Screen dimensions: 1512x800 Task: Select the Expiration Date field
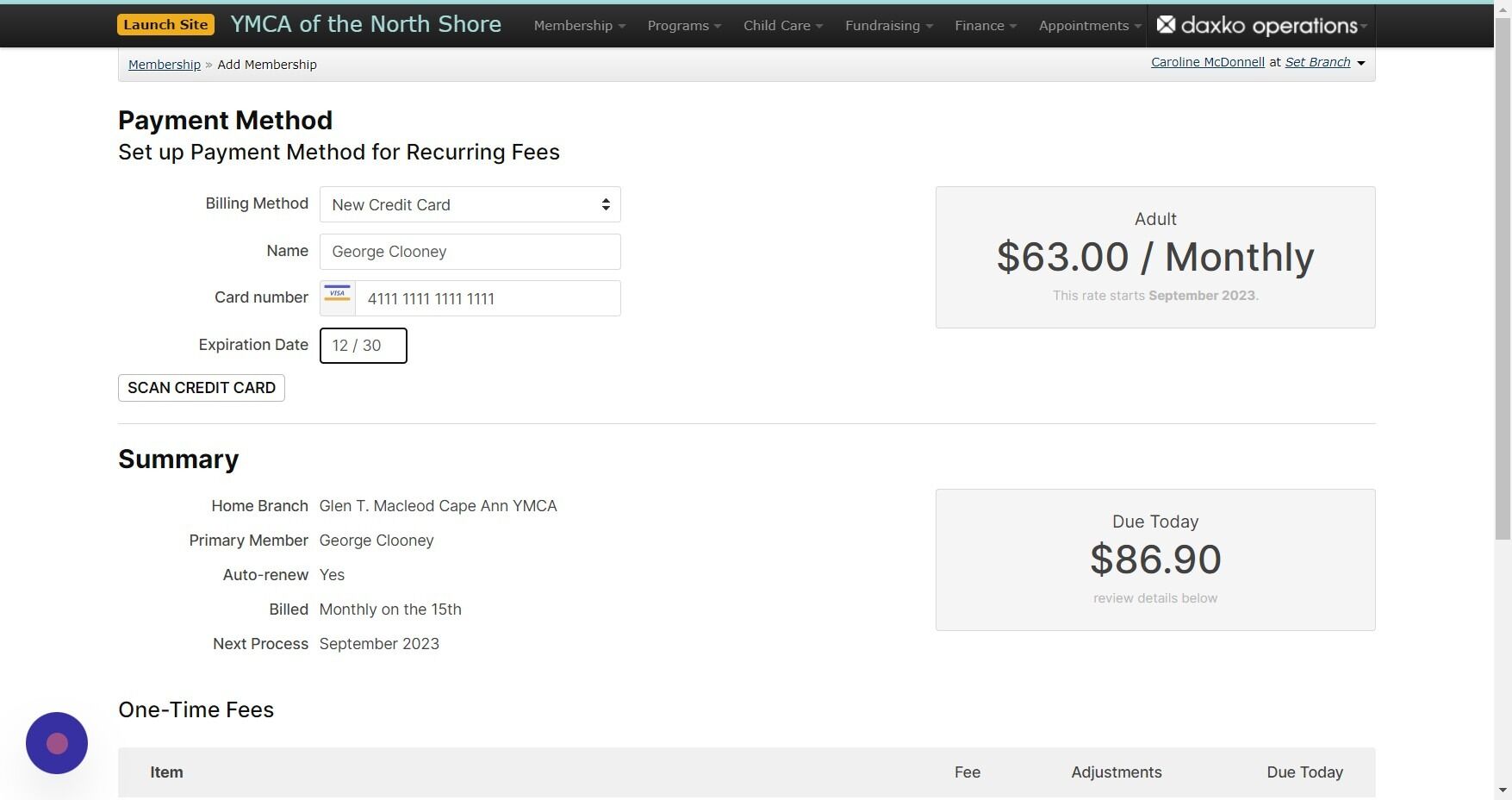363,345
